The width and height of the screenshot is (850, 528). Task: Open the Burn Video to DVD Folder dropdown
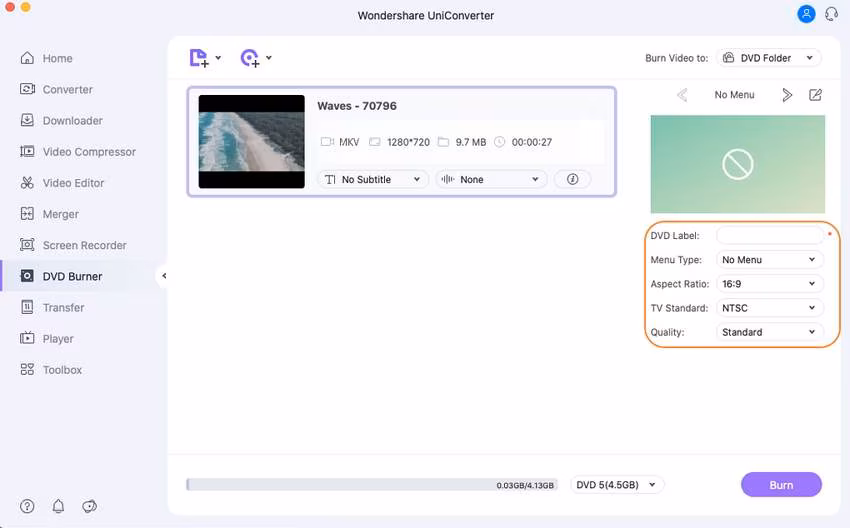point(769,58)
